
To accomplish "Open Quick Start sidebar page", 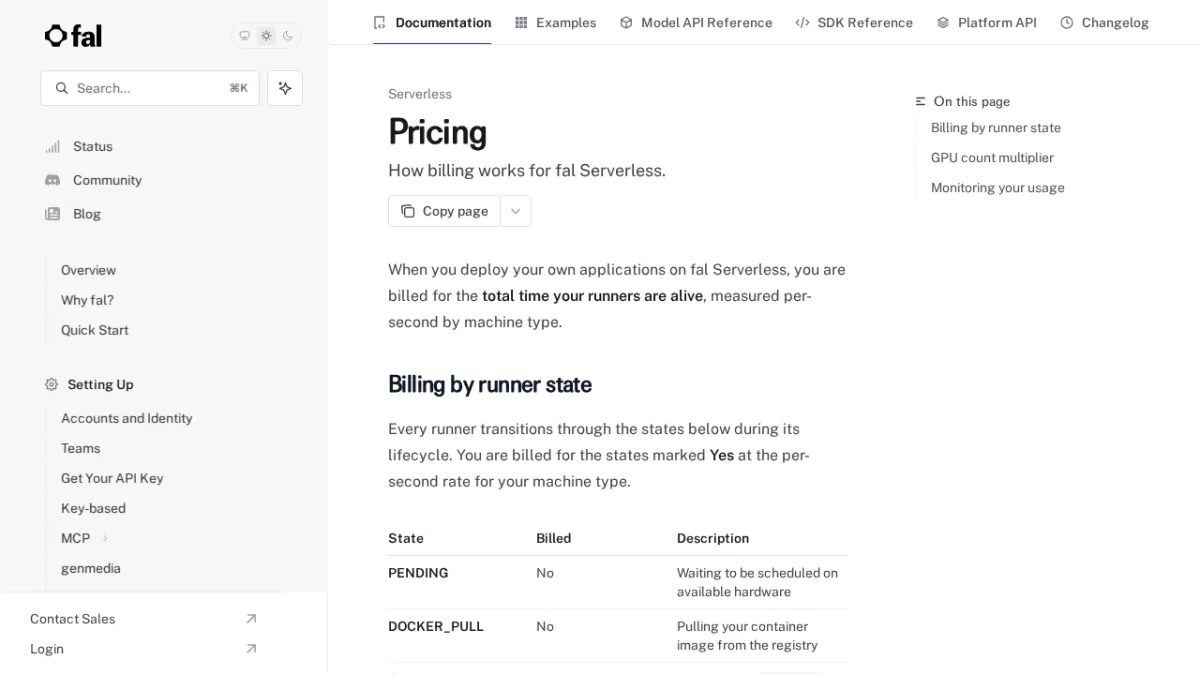I will [95, 330].
